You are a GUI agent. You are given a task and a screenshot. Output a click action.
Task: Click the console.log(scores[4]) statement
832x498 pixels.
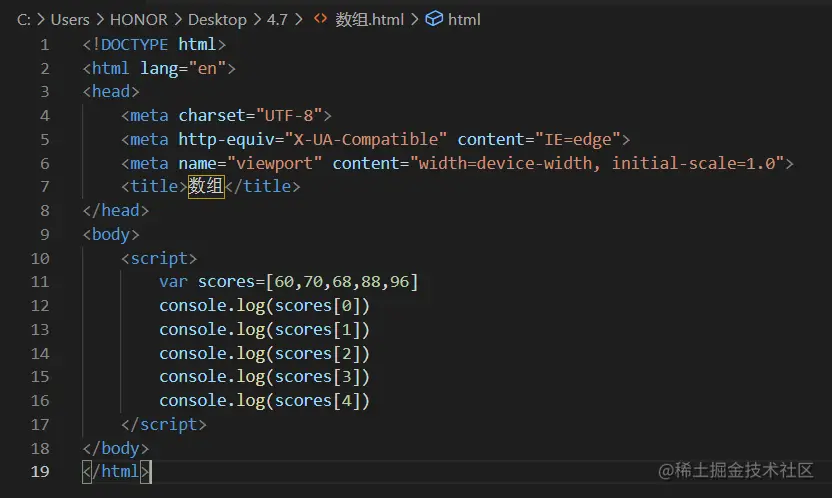coord(264,400)
